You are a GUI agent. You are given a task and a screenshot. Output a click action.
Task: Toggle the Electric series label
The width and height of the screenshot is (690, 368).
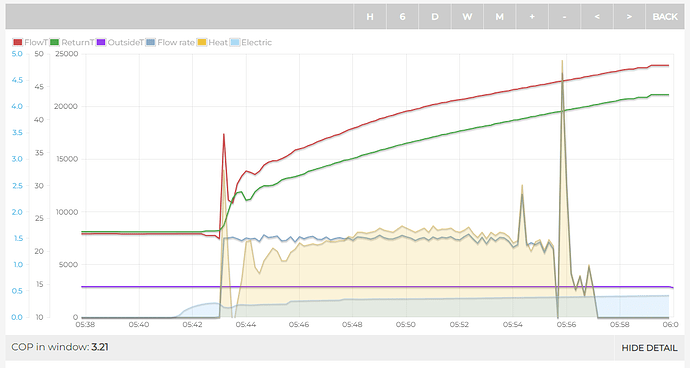tap(257, 42)
